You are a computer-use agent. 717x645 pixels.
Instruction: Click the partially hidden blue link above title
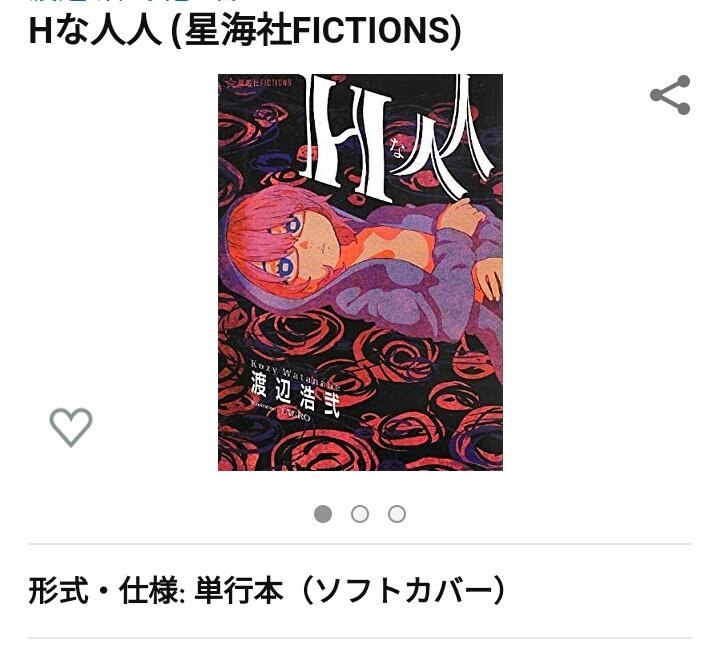coord(133,1)
